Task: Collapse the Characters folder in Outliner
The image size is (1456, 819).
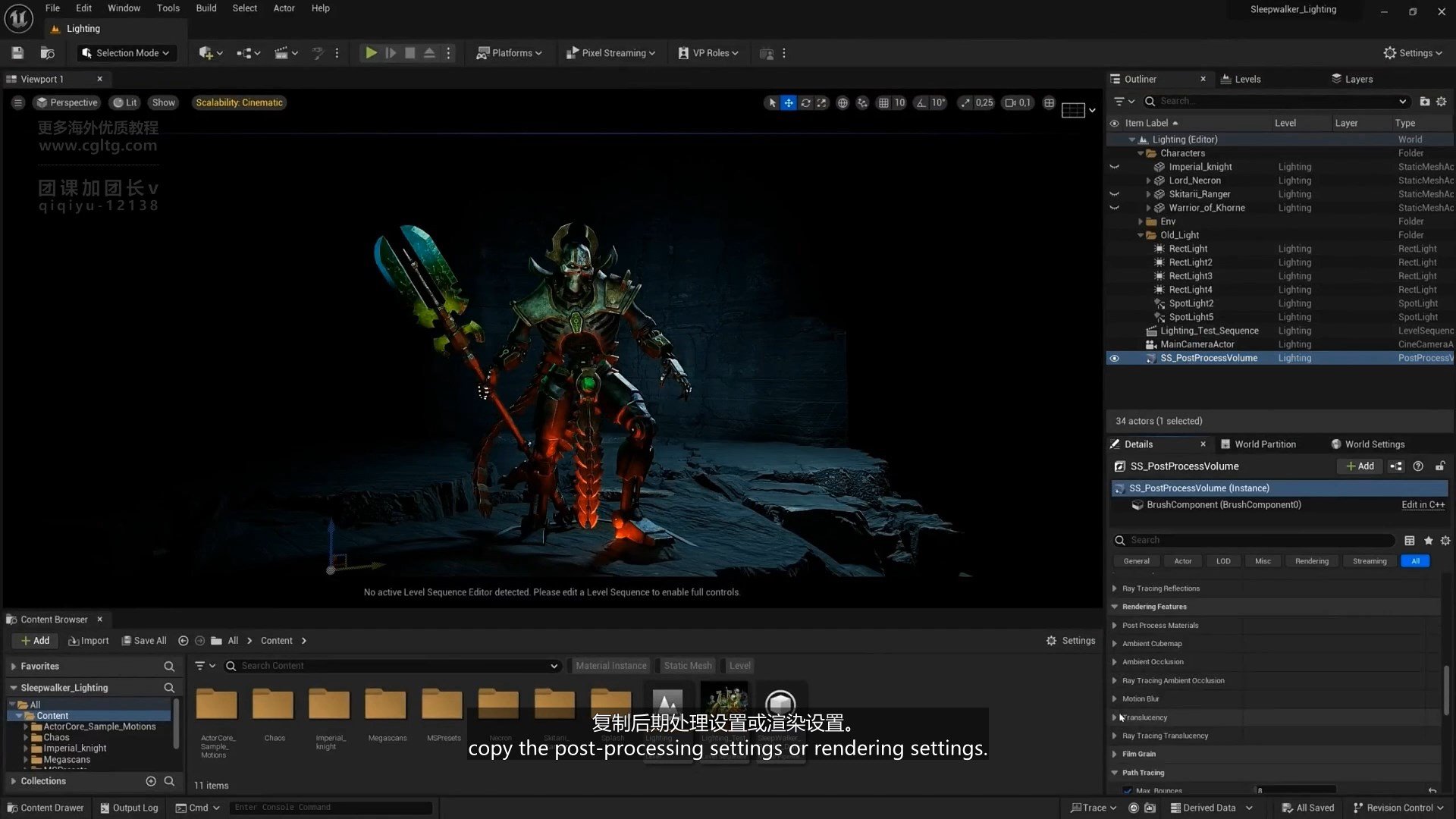Action: [x=1141, y=153]
